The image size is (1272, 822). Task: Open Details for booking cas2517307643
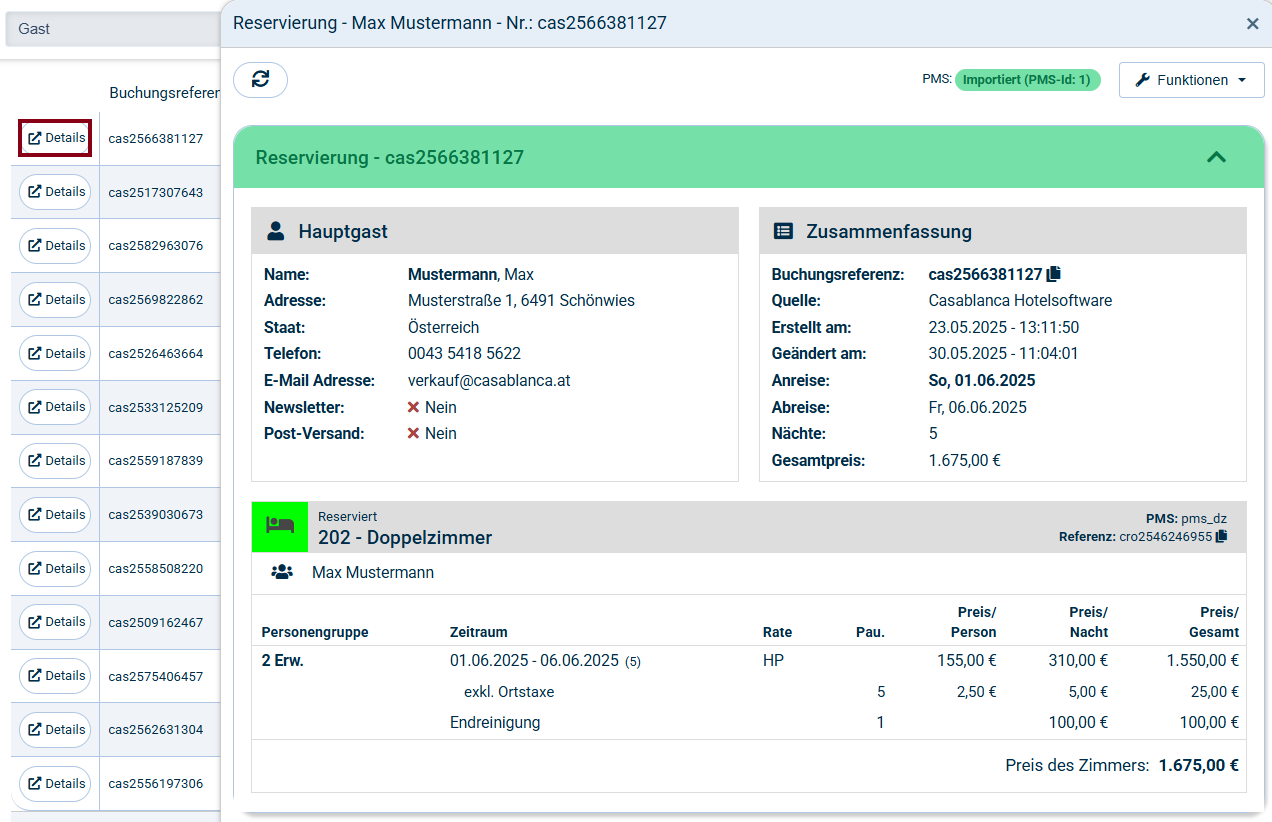coord(56,192)
